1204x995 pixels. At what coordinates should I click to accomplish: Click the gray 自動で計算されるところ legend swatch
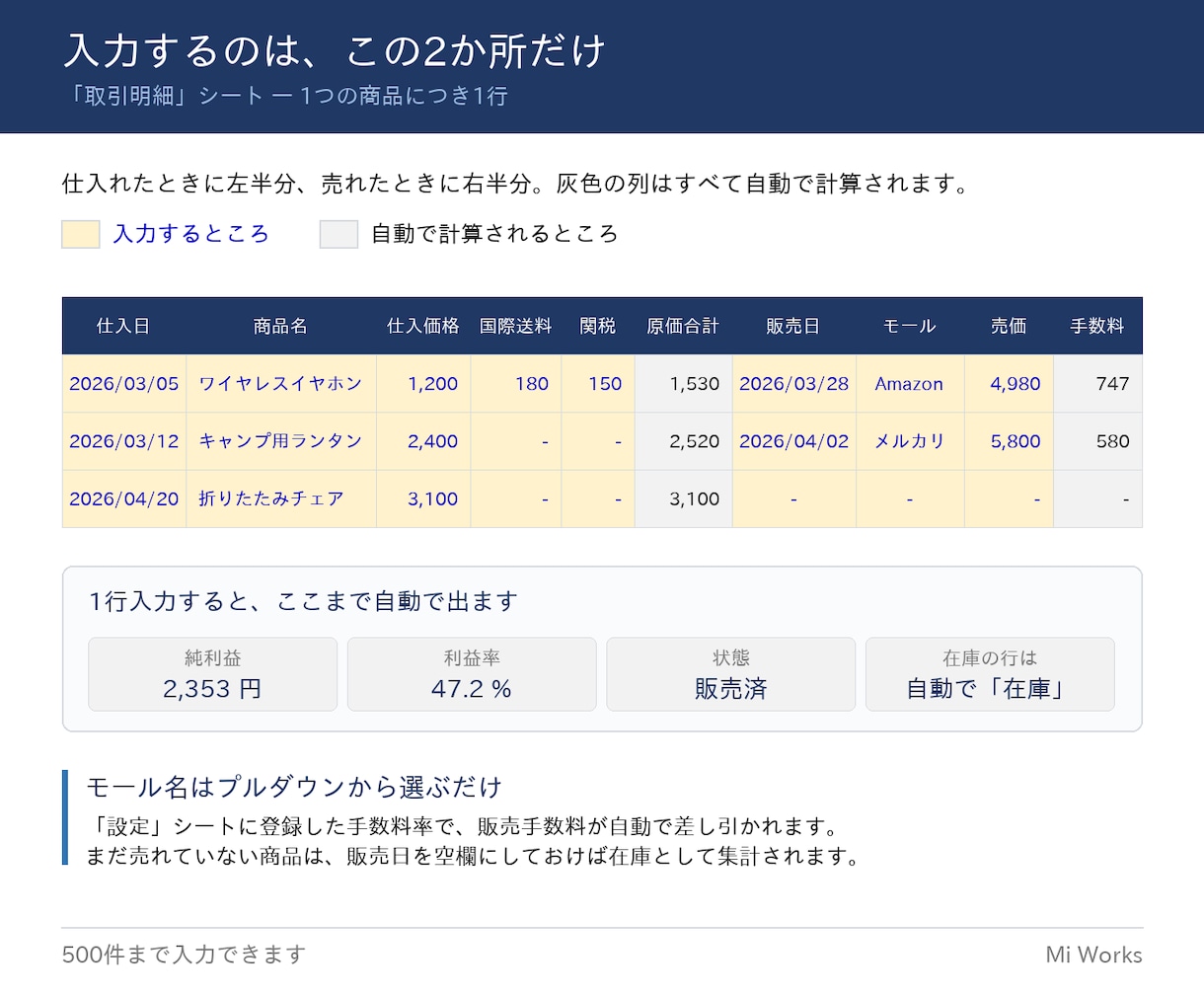pyautogui.click(x=339, y=234)
